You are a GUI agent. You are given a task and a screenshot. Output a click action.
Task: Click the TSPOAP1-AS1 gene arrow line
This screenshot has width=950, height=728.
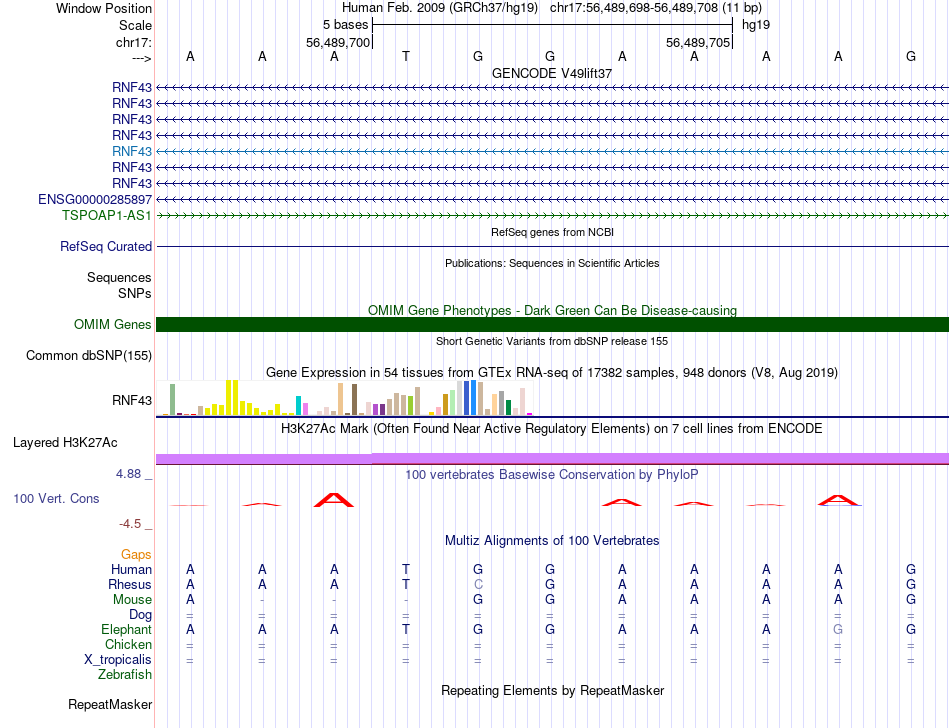click(552, 215)
